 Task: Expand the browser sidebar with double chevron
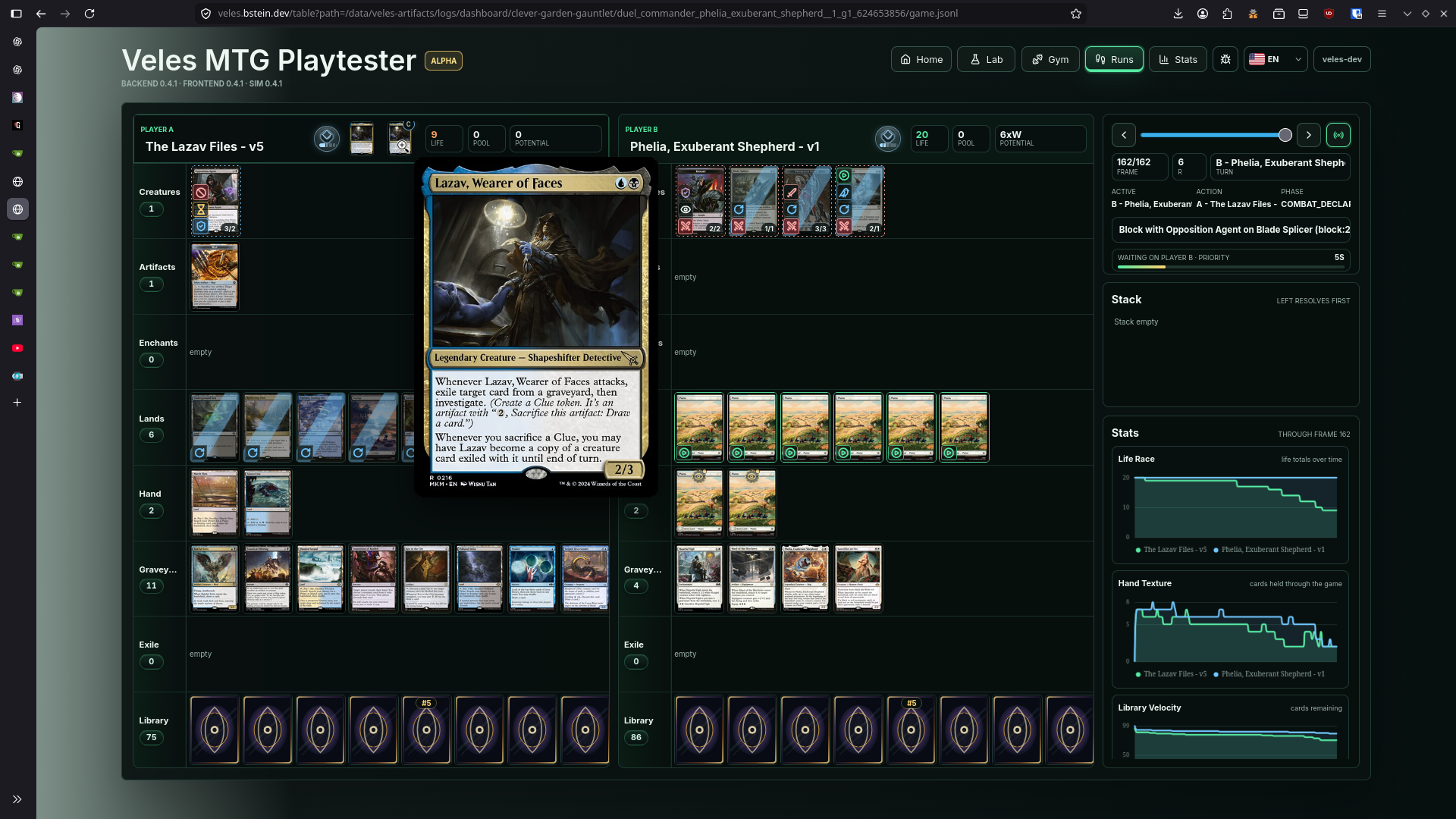17,799
